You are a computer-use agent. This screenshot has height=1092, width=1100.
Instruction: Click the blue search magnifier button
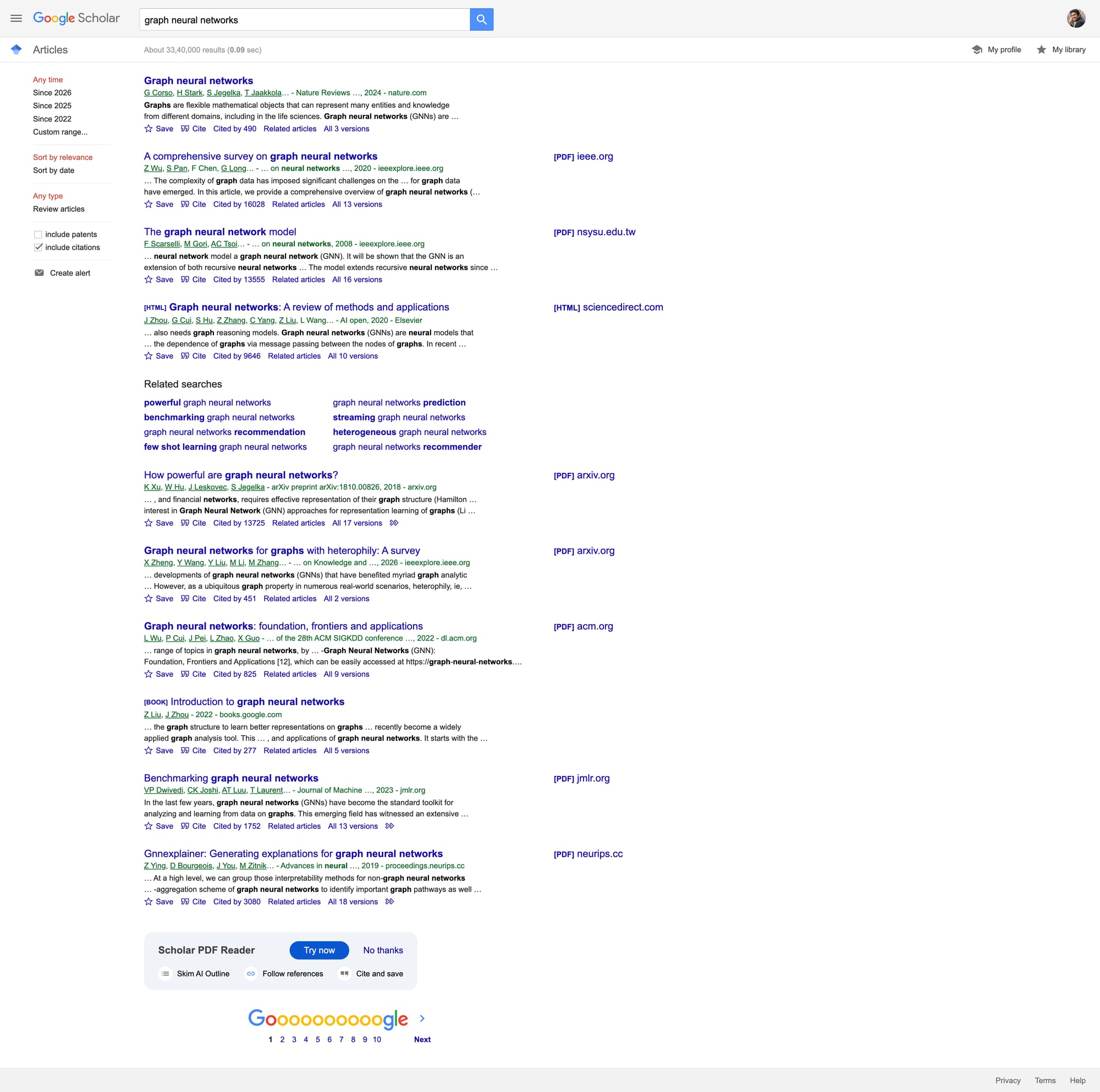coord(481,19)
